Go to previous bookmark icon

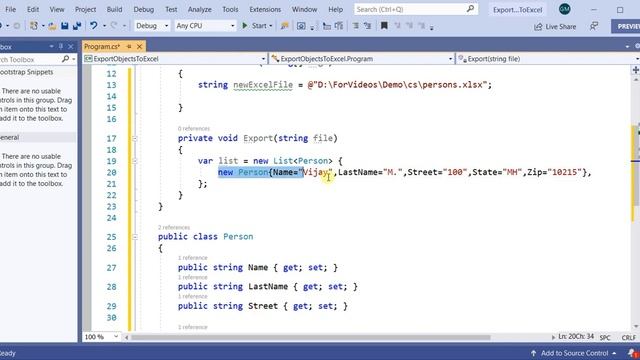coord(397,26)
